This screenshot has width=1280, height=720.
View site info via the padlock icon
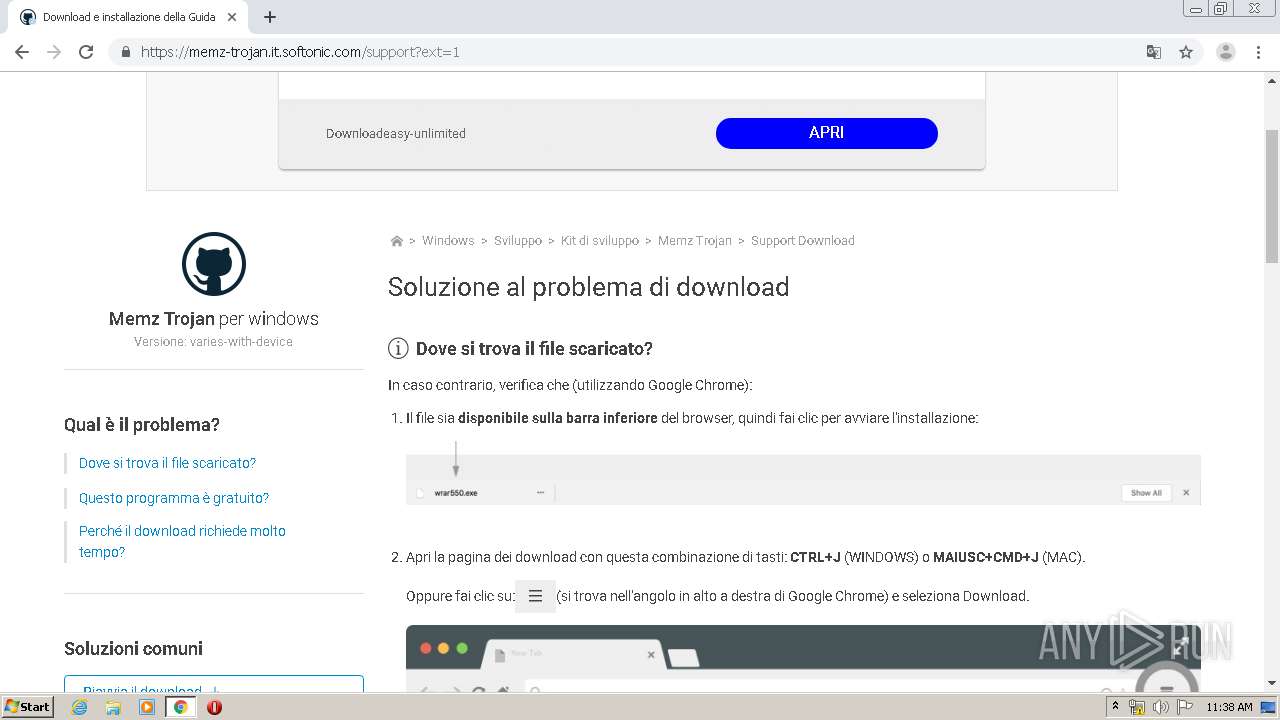coord(125,52)
